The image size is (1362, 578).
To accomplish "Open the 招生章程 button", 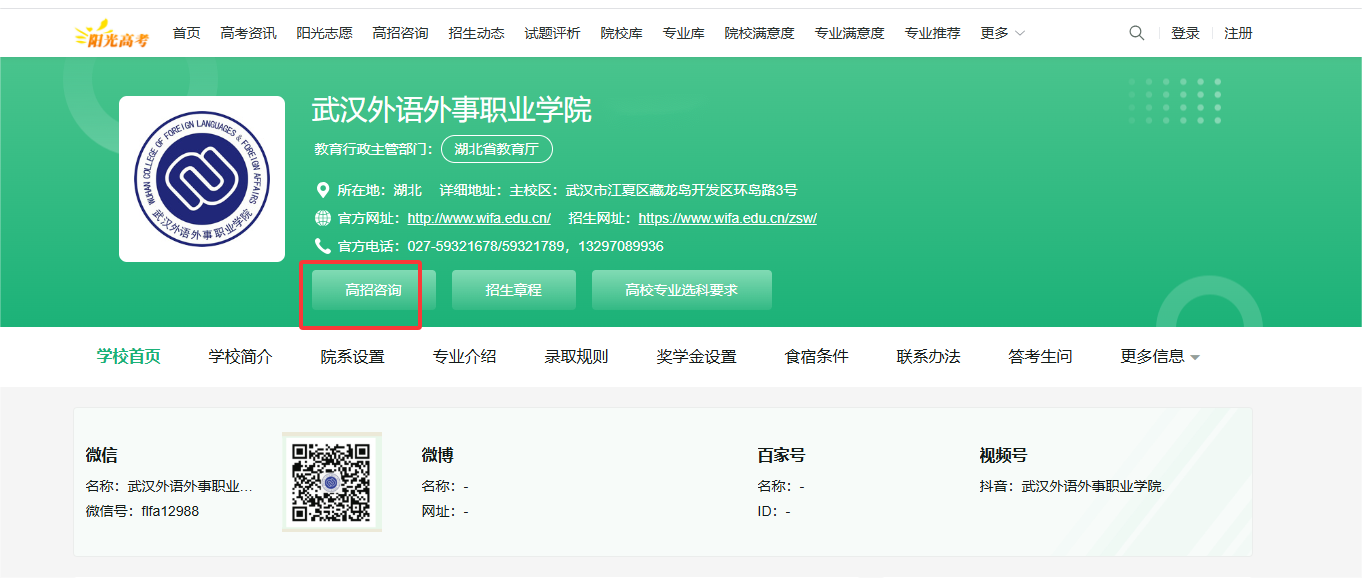I will tap(513, 290).
